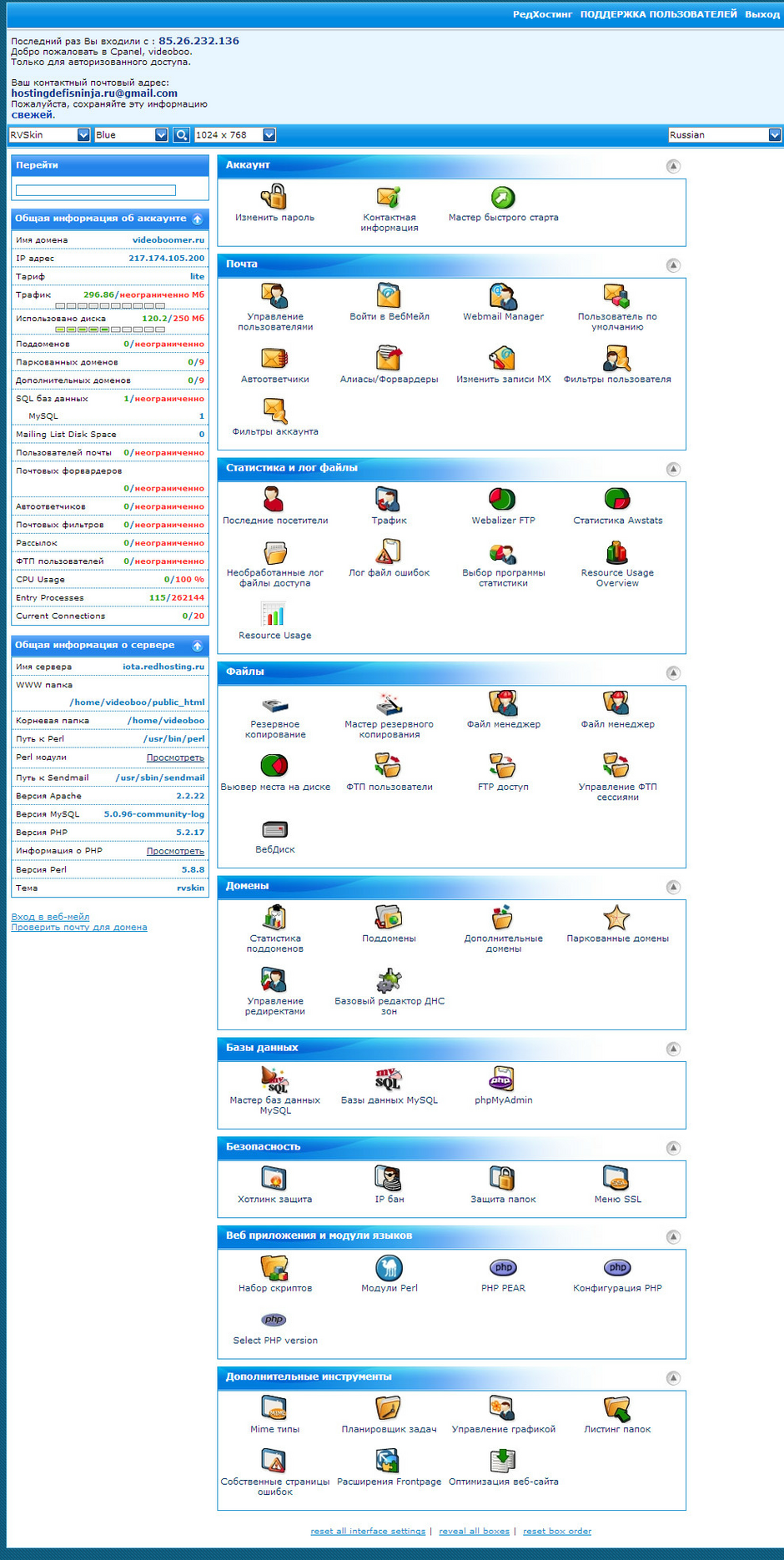Click the Трафик usage progress bar
784x1560 pixels.
tap(110, 306)
